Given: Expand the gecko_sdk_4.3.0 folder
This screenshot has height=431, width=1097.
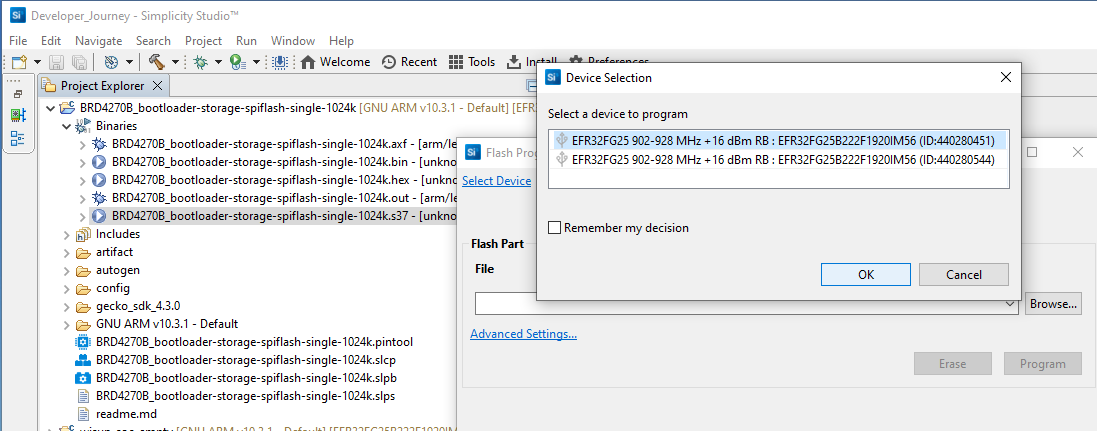Looking at the screenshot, I should click(x=66, y=306).
